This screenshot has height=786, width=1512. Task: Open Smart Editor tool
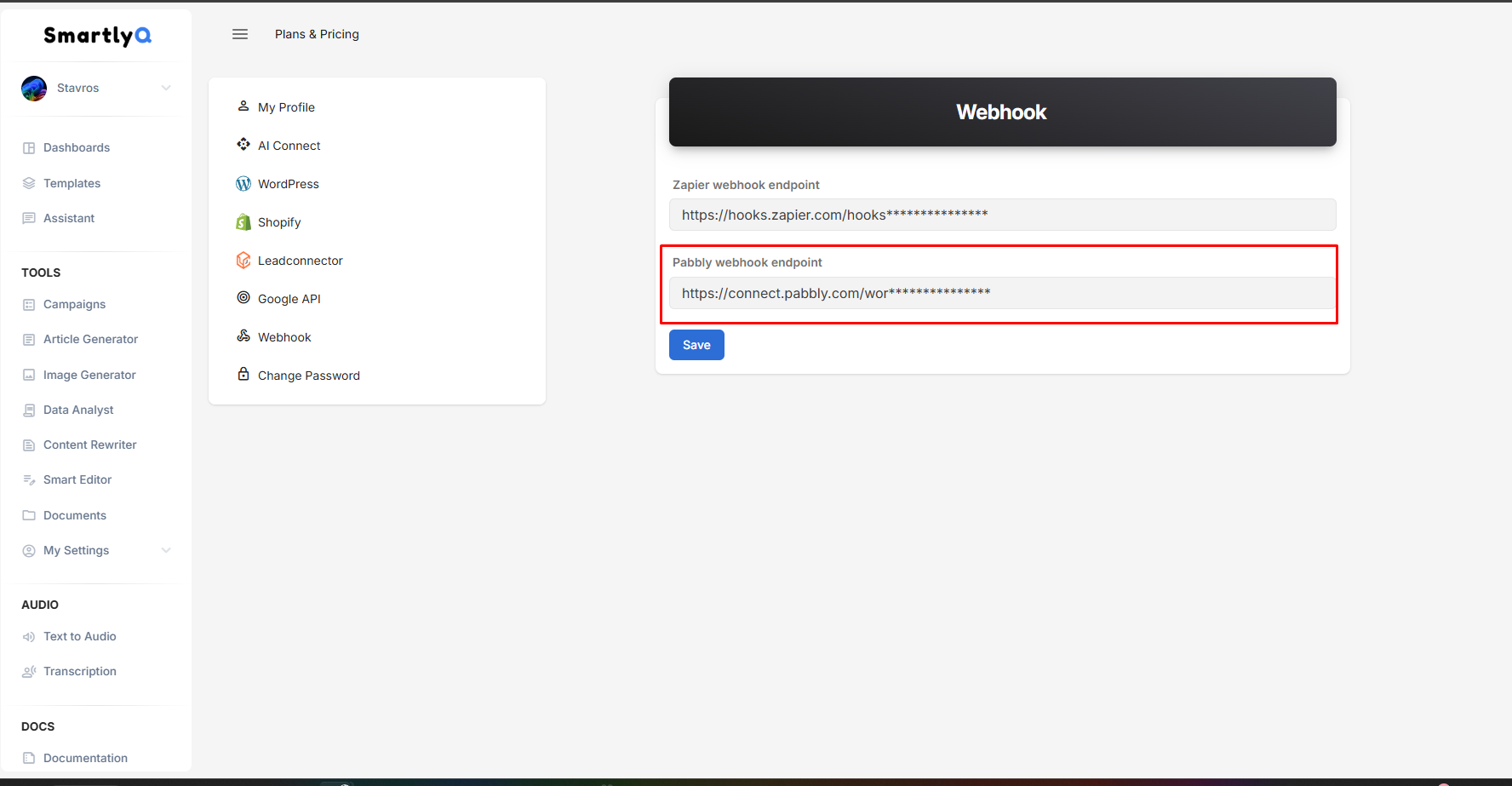[x=77, y=479]
